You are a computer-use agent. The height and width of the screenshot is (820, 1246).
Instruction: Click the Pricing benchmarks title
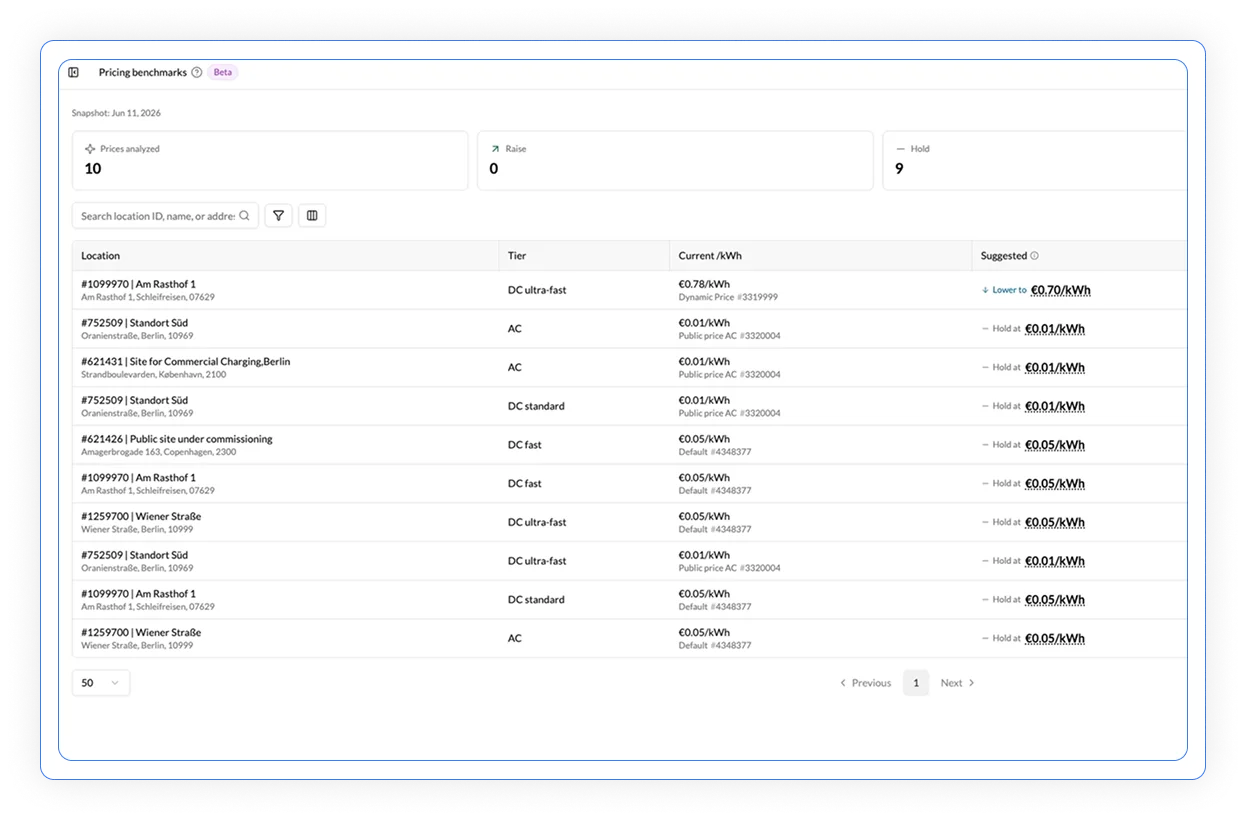(143, 72)
